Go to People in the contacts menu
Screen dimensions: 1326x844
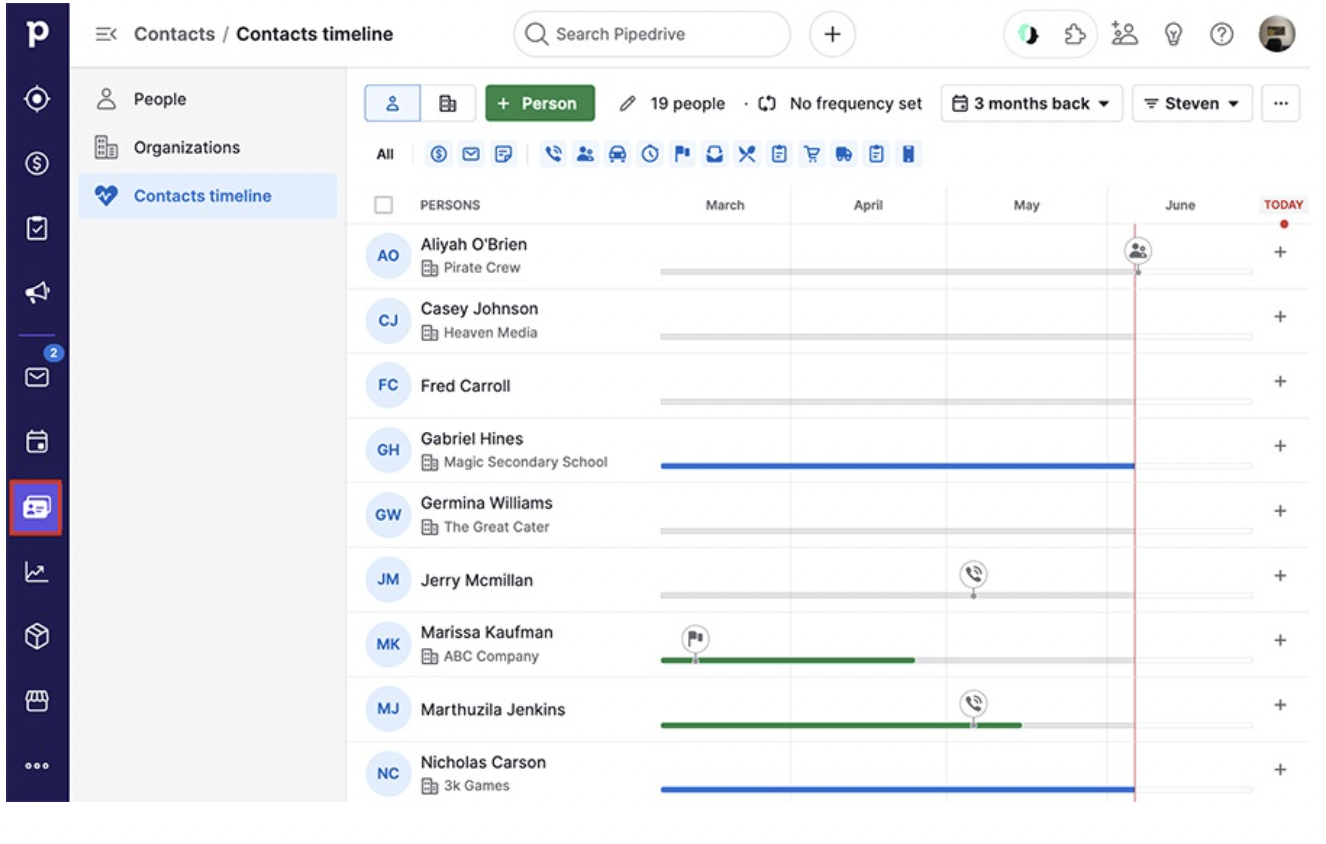pyautogui.click(x=160, y=99)
